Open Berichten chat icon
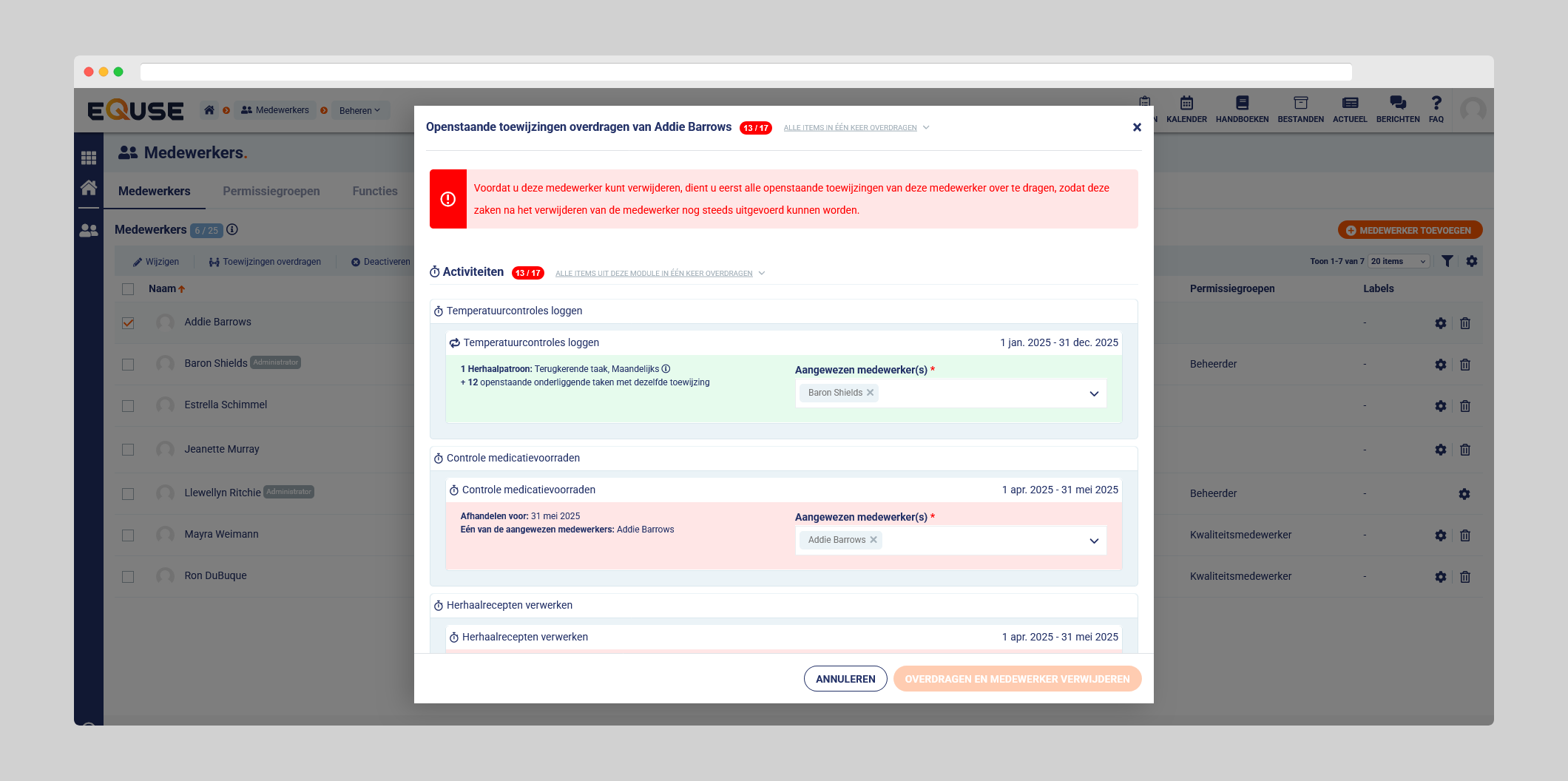The width and height of the screenshot is (1568, 781). [1397, 104]
